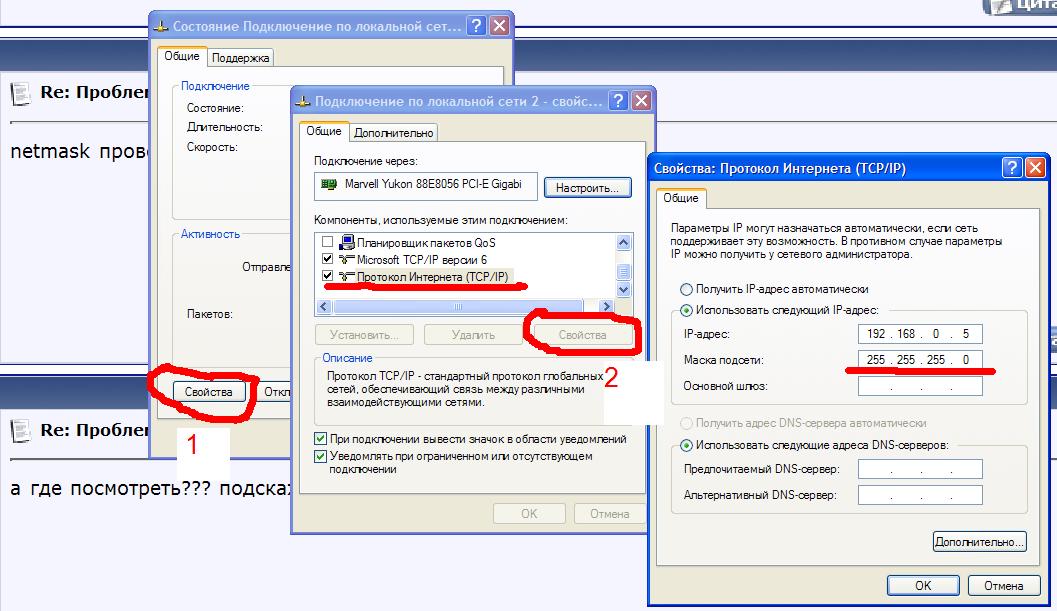Click Состояние: label in status window

pyautogui.click(x=215, y=108)
